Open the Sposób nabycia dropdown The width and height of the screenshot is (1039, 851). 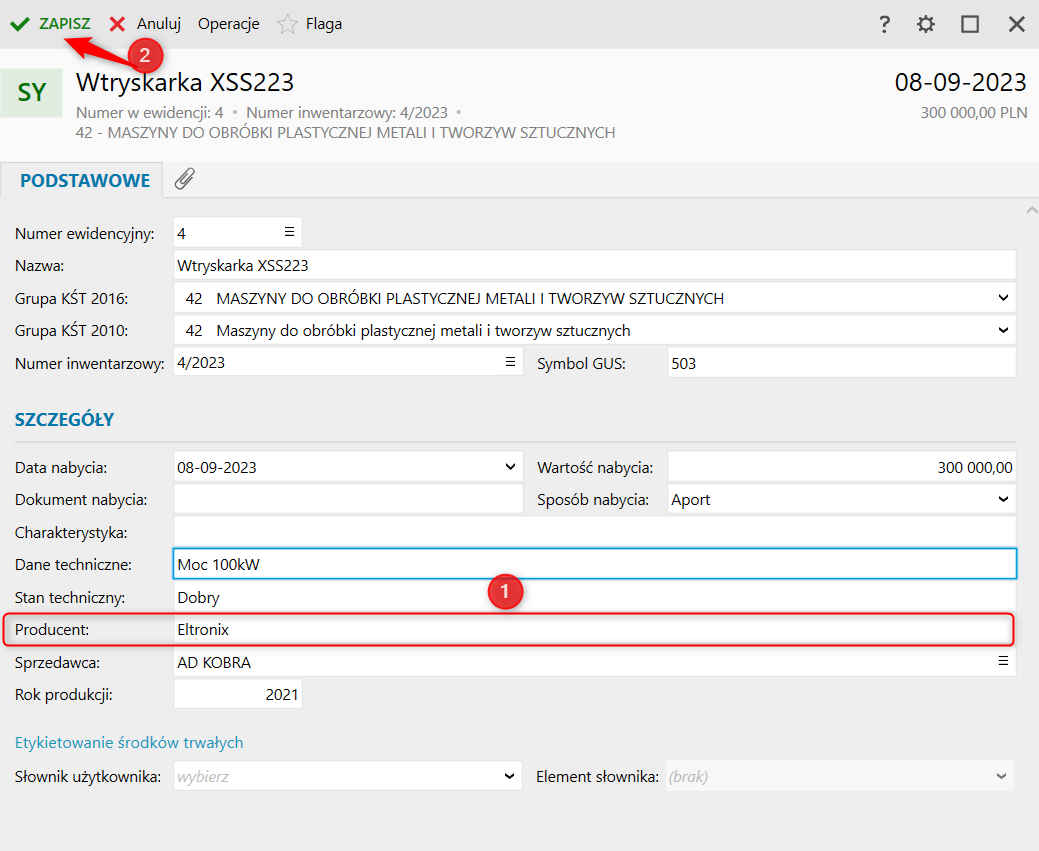coord(1003,499)
